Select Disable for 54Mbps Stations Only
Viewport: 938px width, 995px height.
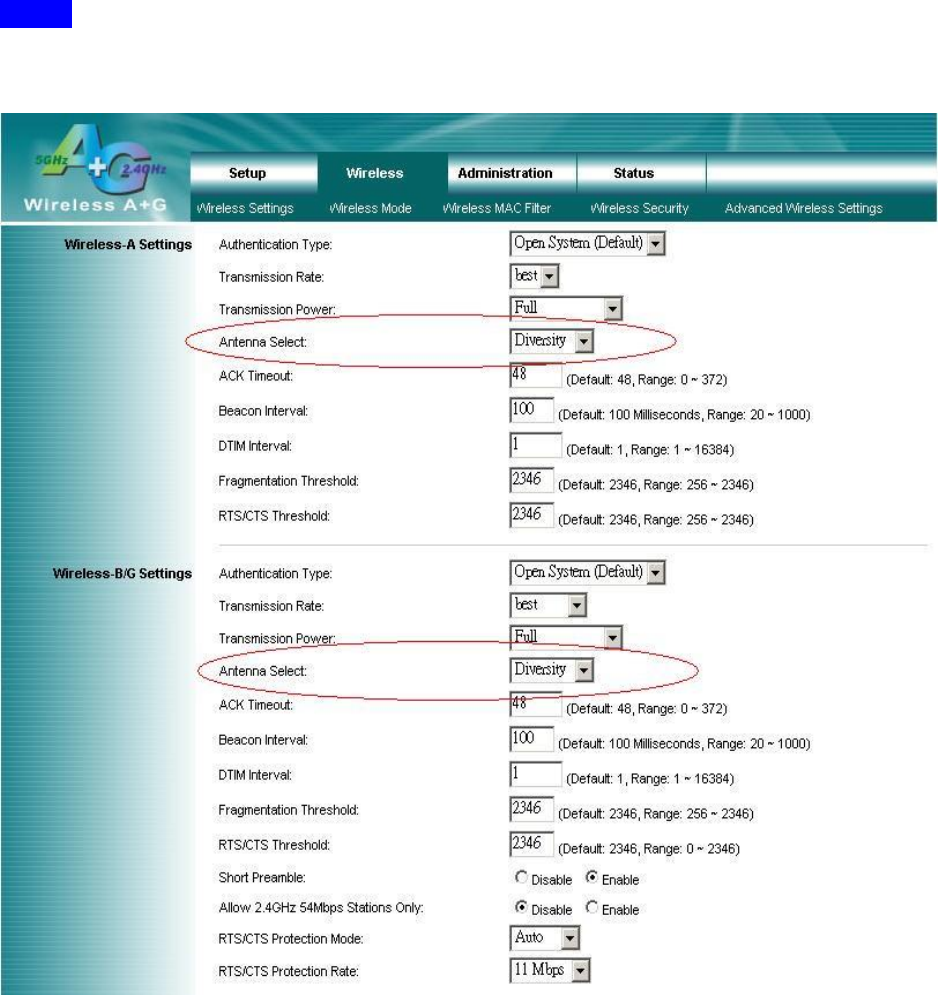[x=521, y=907]
